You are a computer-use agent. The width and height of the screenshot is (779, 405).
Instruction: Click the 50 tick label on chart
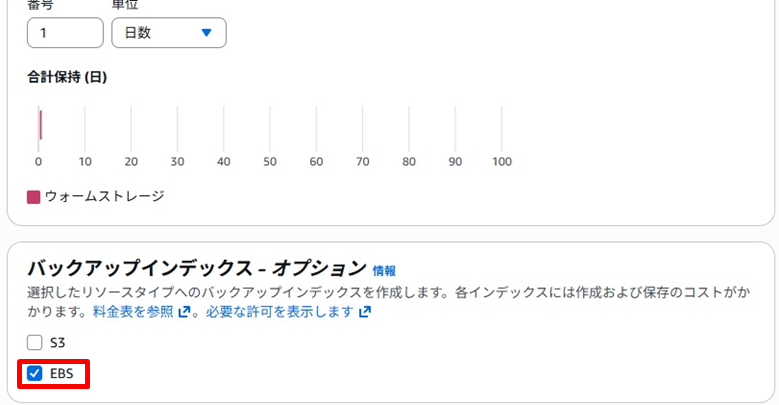coord(270,162)
